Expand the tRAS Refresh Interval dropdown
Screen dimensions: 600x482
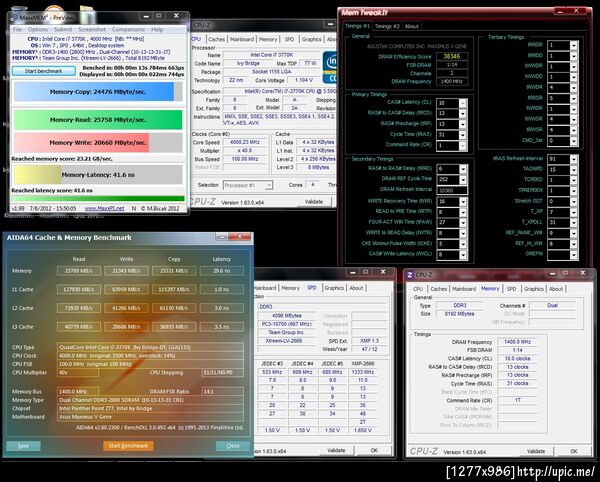[573, 159]
